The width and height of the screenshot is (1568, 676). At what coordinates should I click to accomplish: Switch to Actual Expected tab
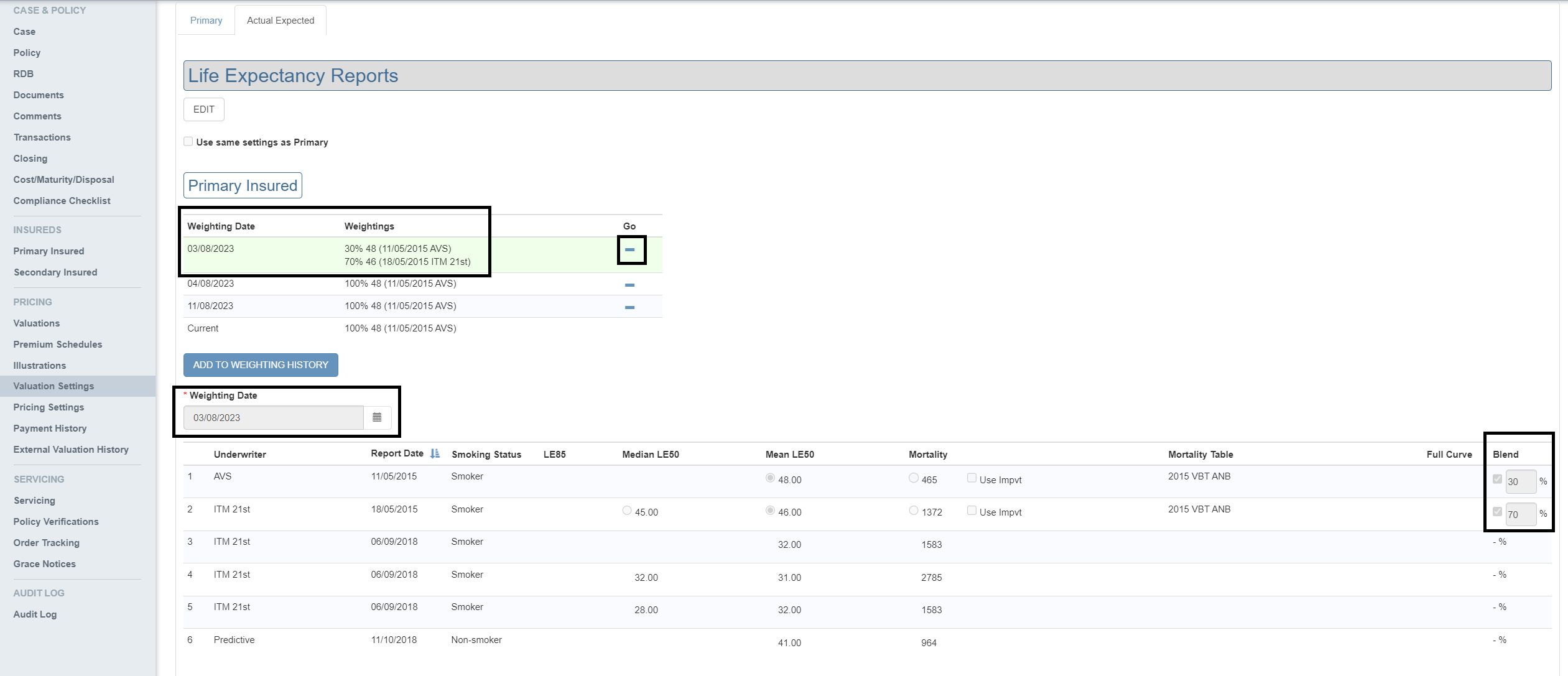tap(281, 21)
